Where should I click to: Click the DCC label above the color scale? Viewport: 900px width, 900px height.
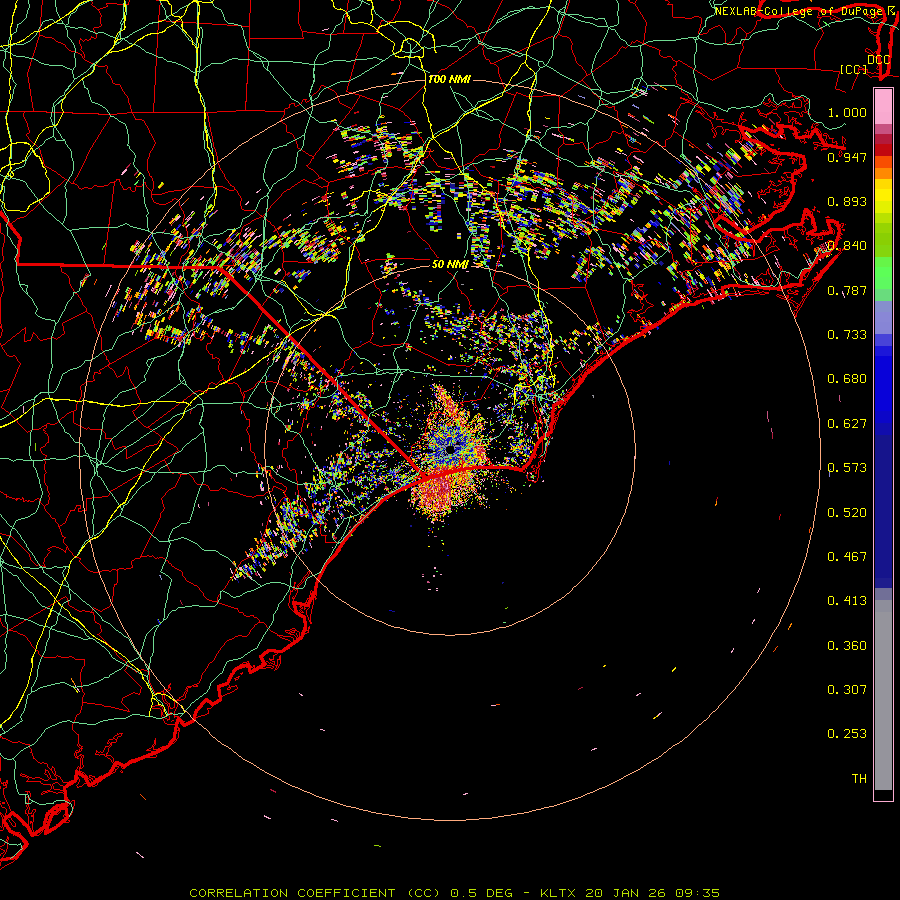tap(878, 59)
